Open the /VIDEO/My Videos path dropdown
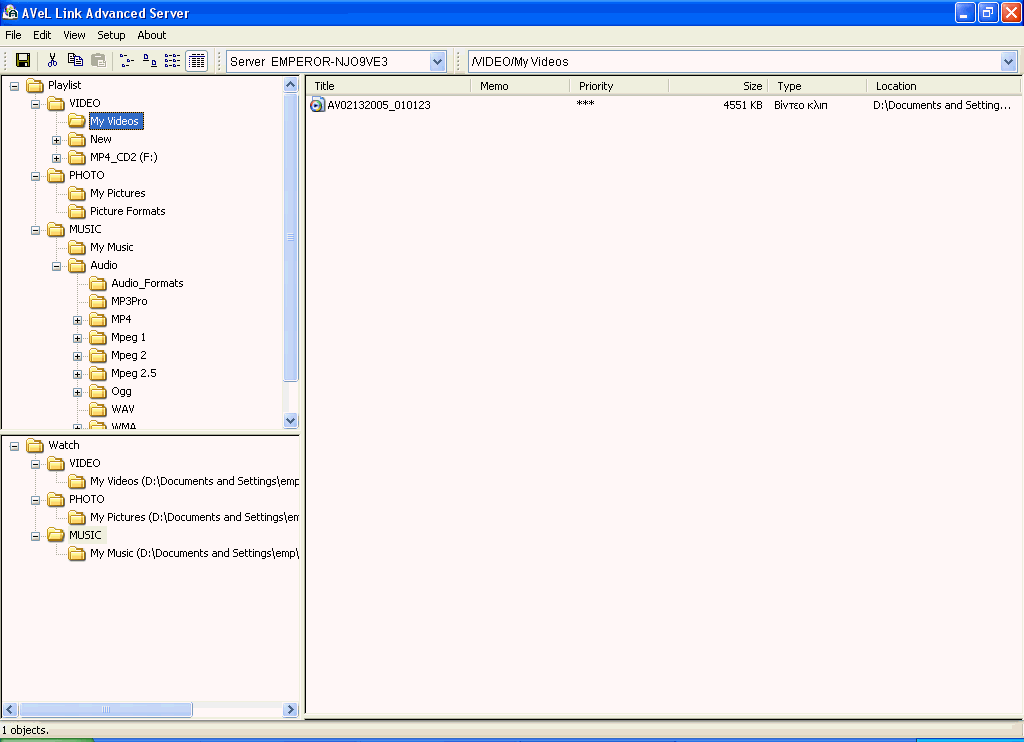The width and height of the screenshot is (1024, 742). point(1008,61)
